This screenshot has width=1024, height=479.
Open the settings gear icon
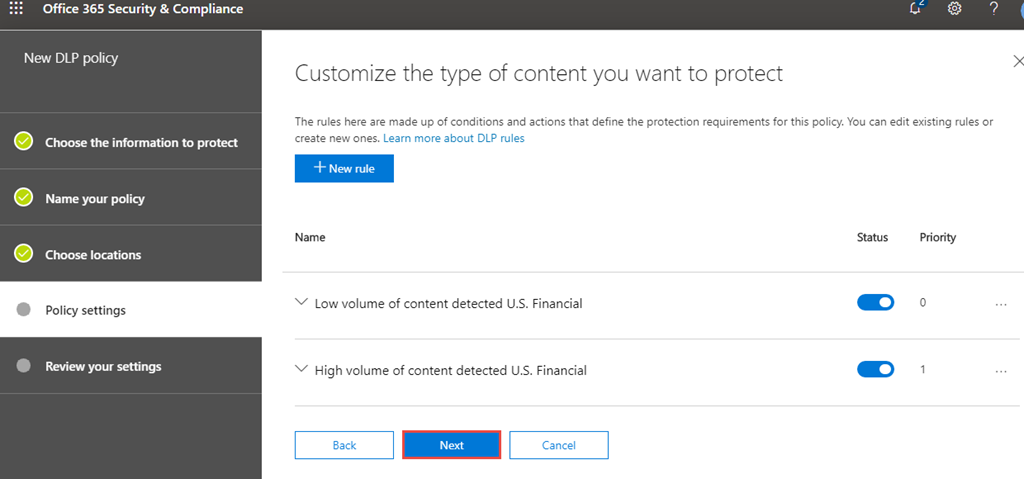[x=954, y=9]
